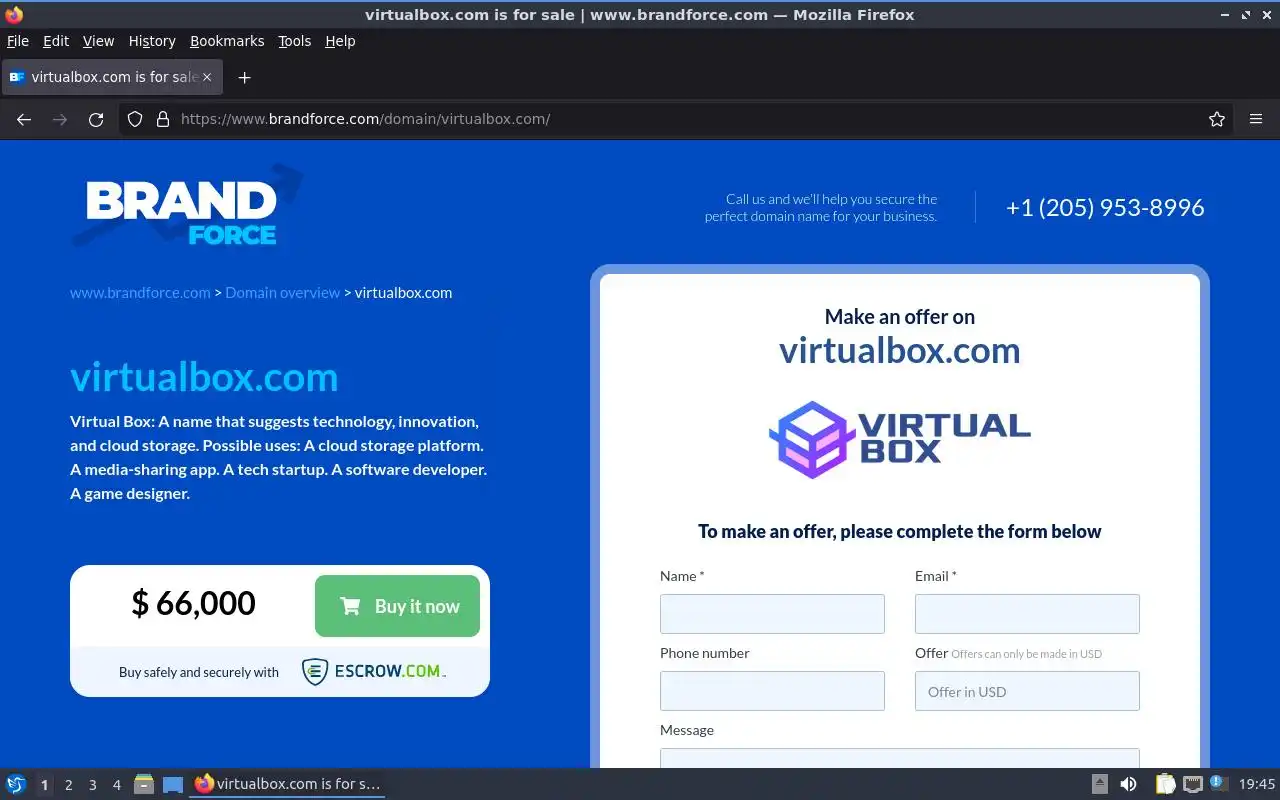Image resolution: width=1280 pixels, height=800 pixels.
Task: Click the BrandForce logo
Action: (x=186, y=207)
